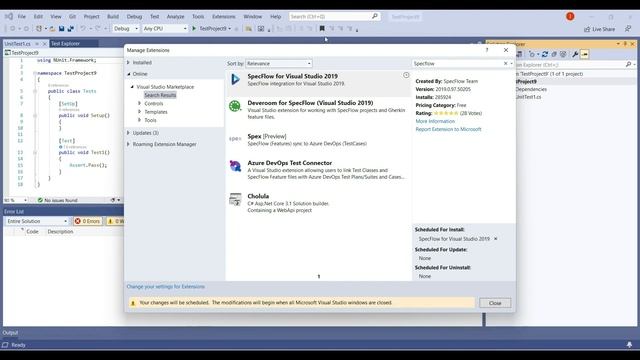The height and width of the screenshot is (360, 640).
Task: Select the Dependencies node in Solution Explorer
Action: tap(531, 89)
